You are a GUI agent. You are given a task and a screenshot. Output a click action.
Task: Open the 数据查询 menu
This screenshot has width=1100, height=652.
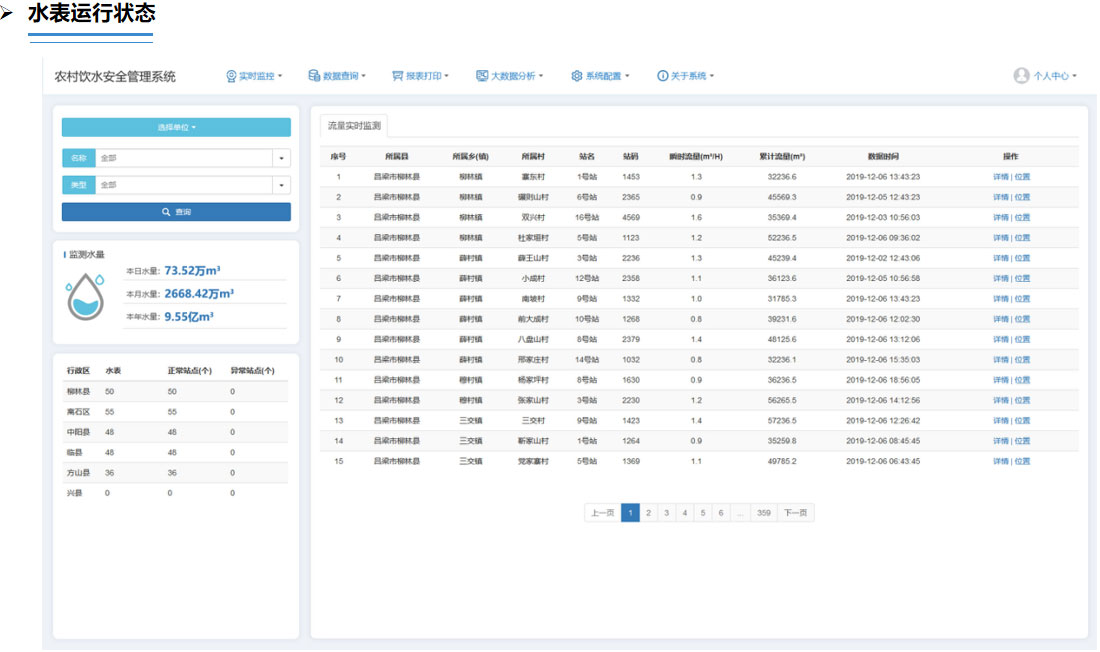[337, 76]
